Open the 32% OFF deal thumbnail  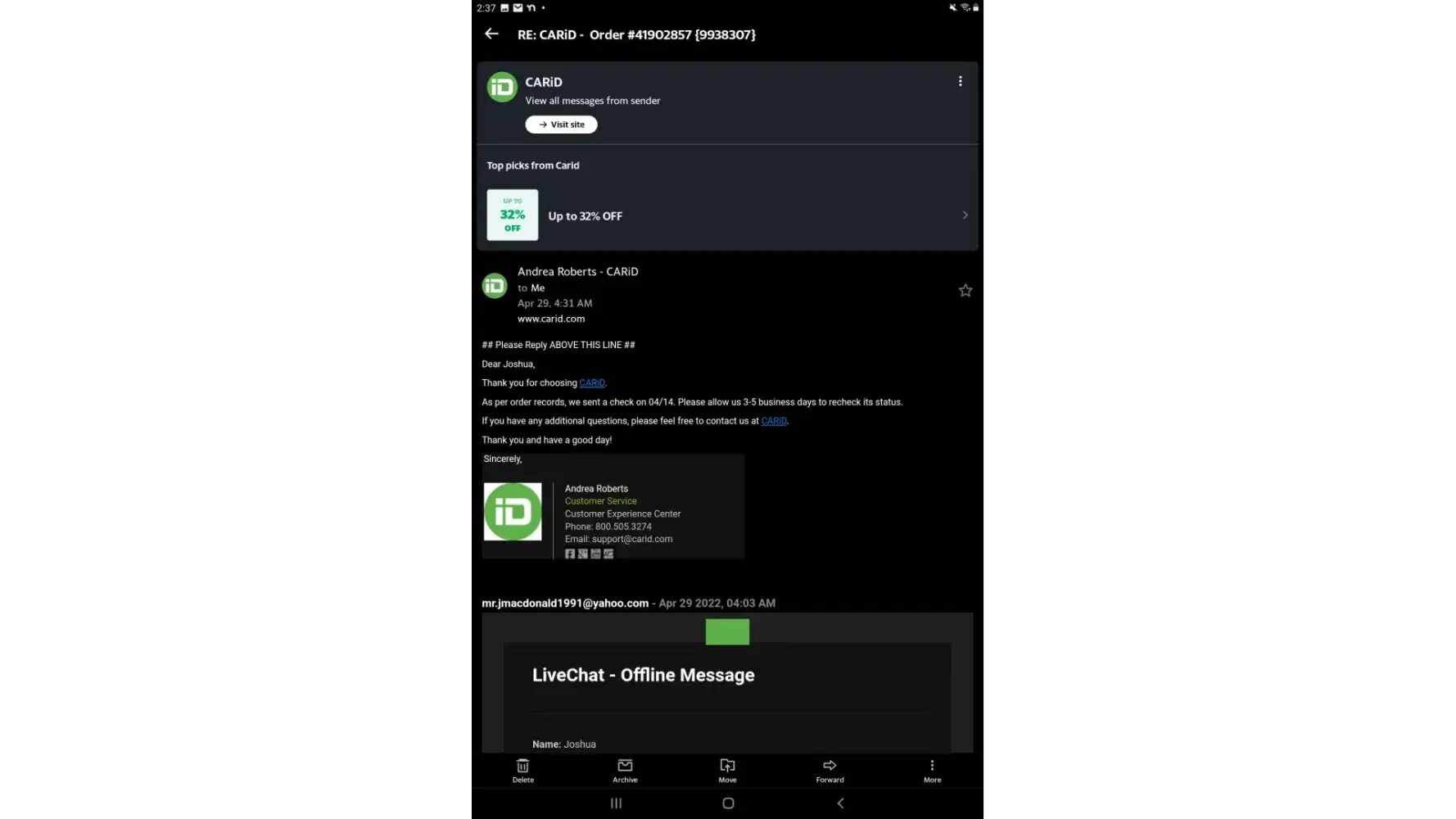513,215
